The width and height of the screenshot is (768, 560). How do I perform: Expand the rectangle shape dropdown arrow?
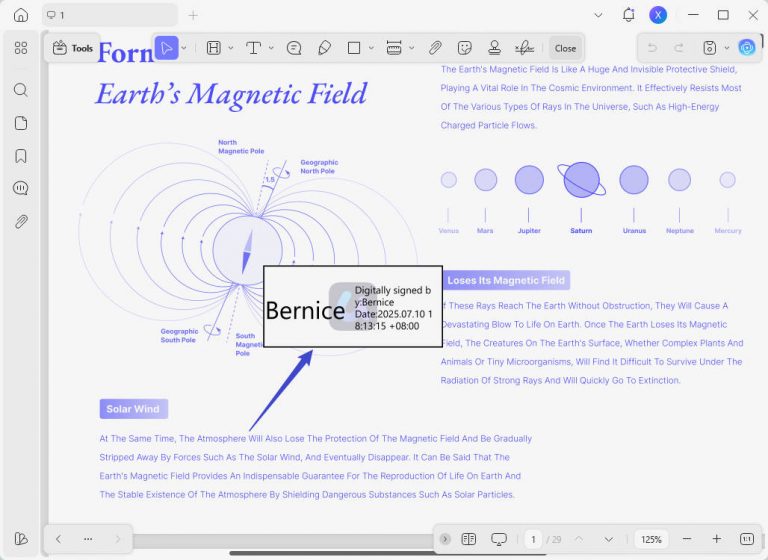pyautogui.click(x=371, y=48)
